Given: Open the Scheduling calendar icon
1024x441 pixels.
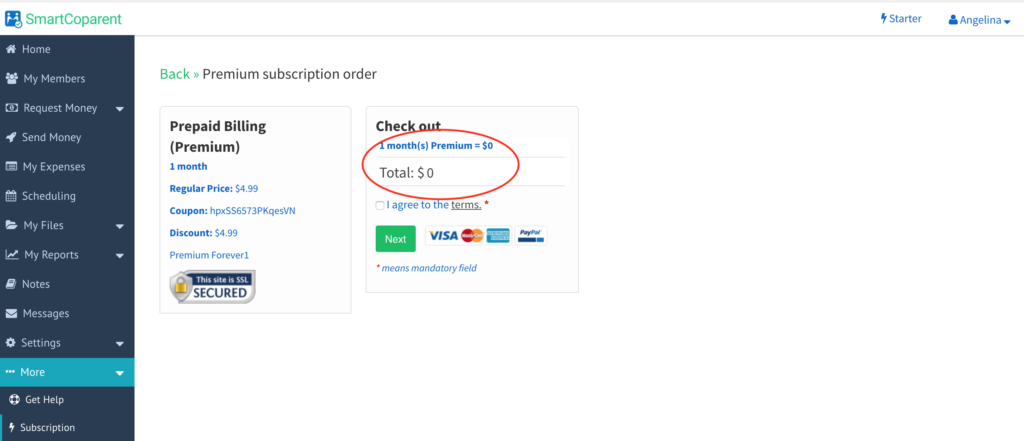Looking at the screenshot, I should tap(10, 196).
